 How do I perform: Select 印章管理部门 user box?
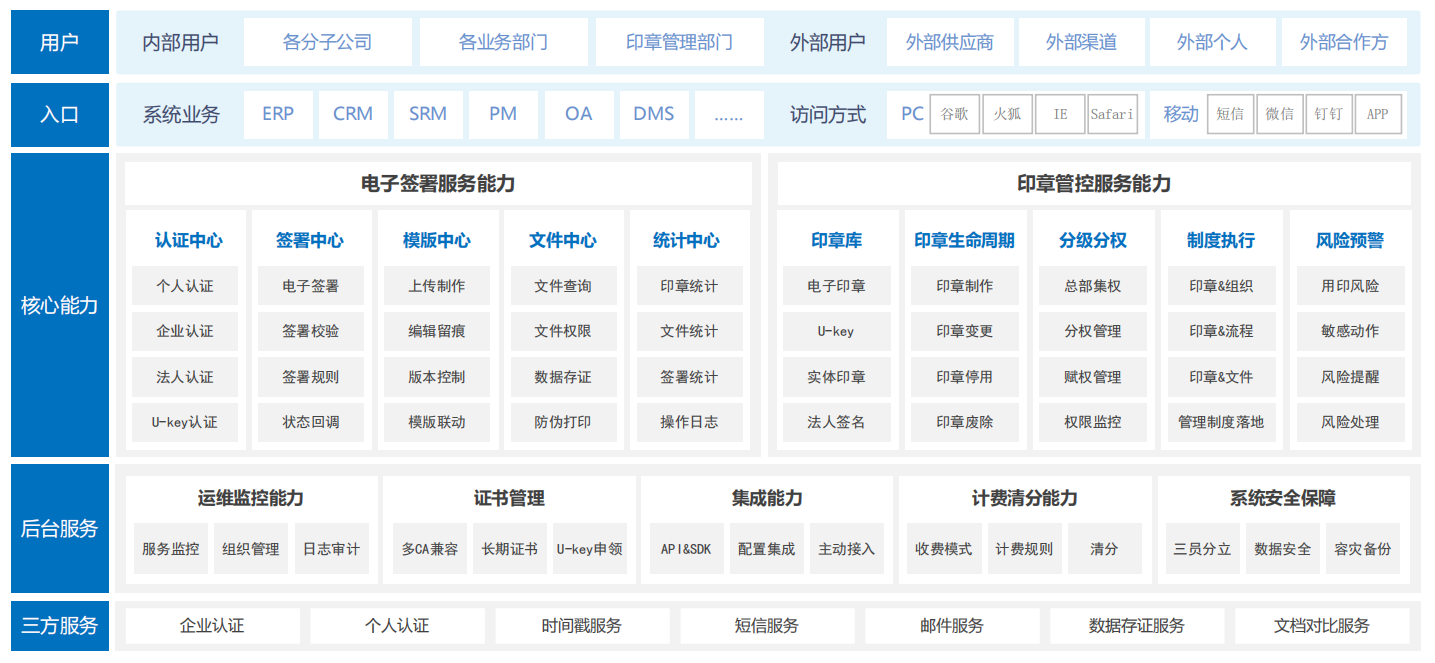[679, 42]
